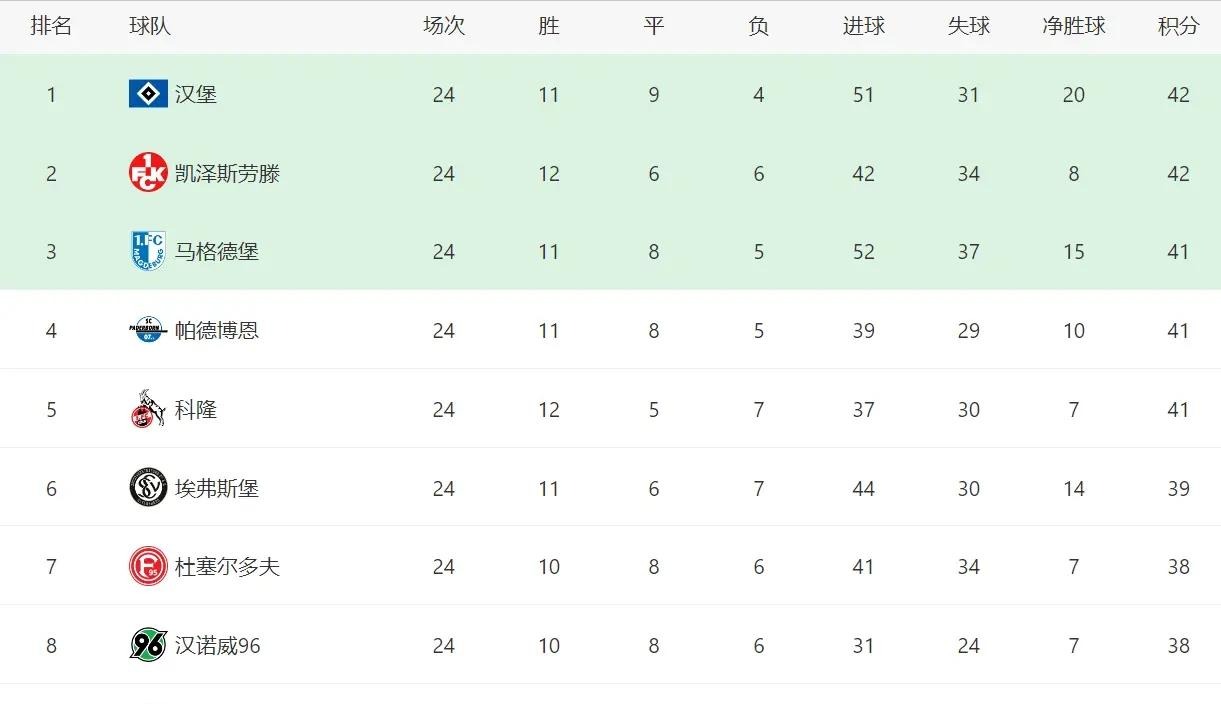Open the 科隆 team name link
This screenshot has width=1221, height=704.
[x=196, y=409]
